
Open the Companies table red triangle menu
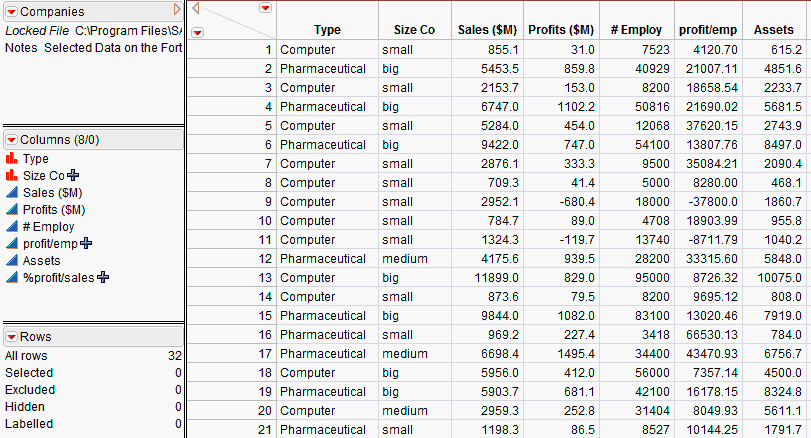11,10
